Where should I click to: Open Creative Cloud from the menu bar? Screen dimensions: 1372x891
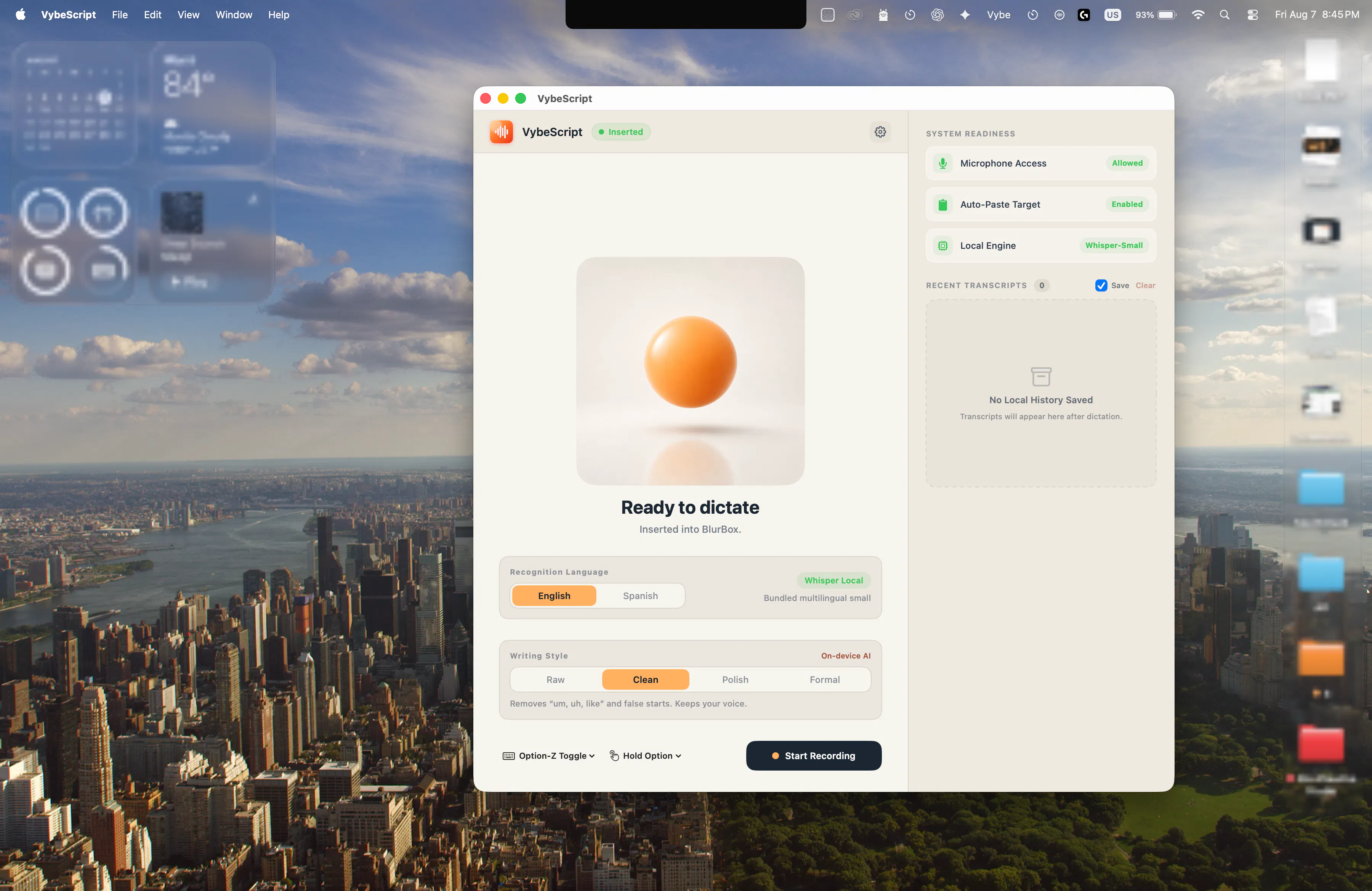pos(854,14)
